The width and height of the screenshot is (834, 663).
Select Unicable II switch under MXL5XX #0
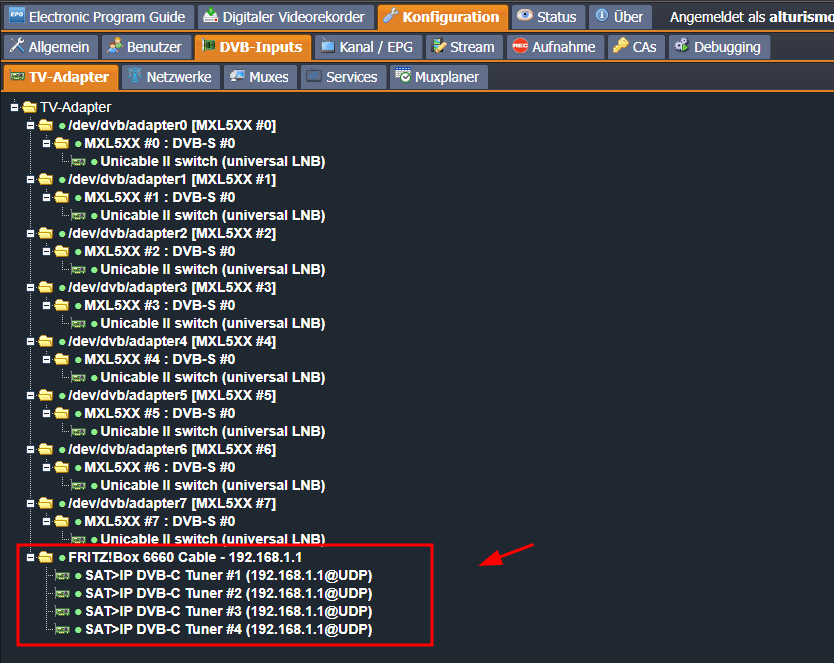213,162
